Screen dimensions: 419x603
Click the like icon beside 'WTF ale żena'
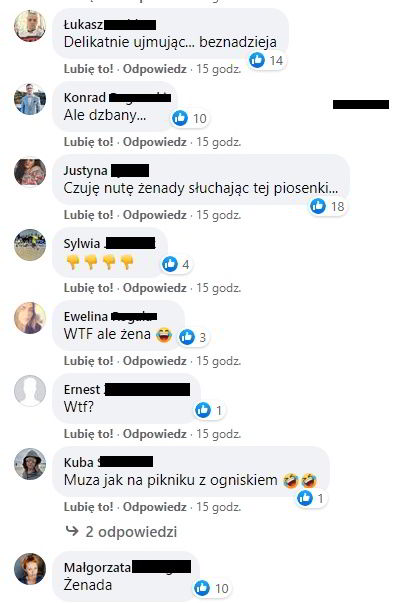187,337
